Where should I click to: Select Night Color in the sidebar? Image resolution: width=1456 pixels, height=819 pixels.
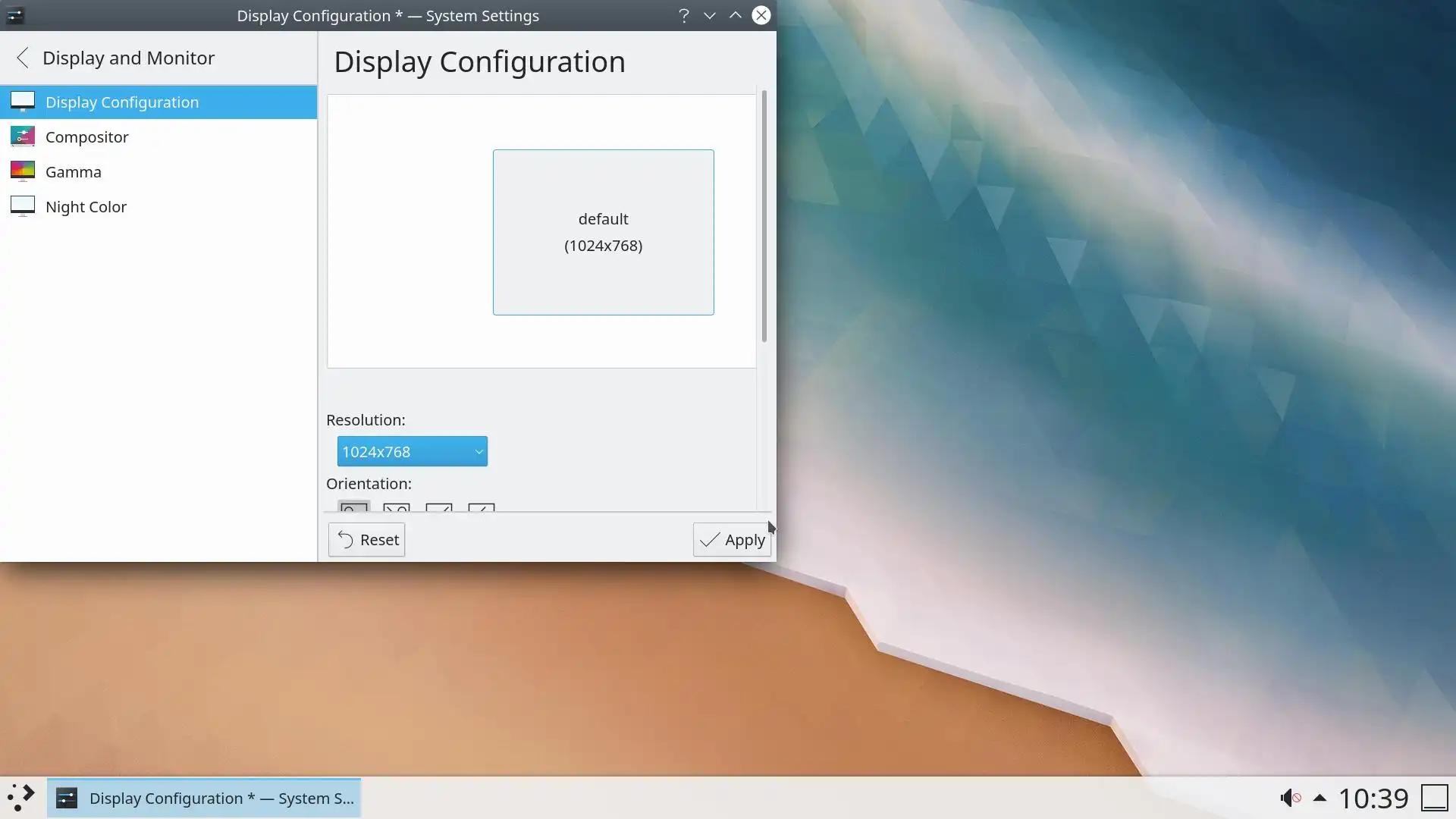86,206
